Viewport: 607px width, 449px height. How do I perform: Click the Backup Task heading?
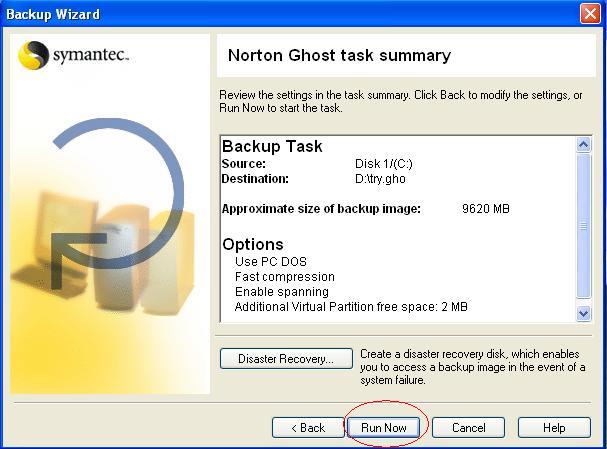(272, 146)
